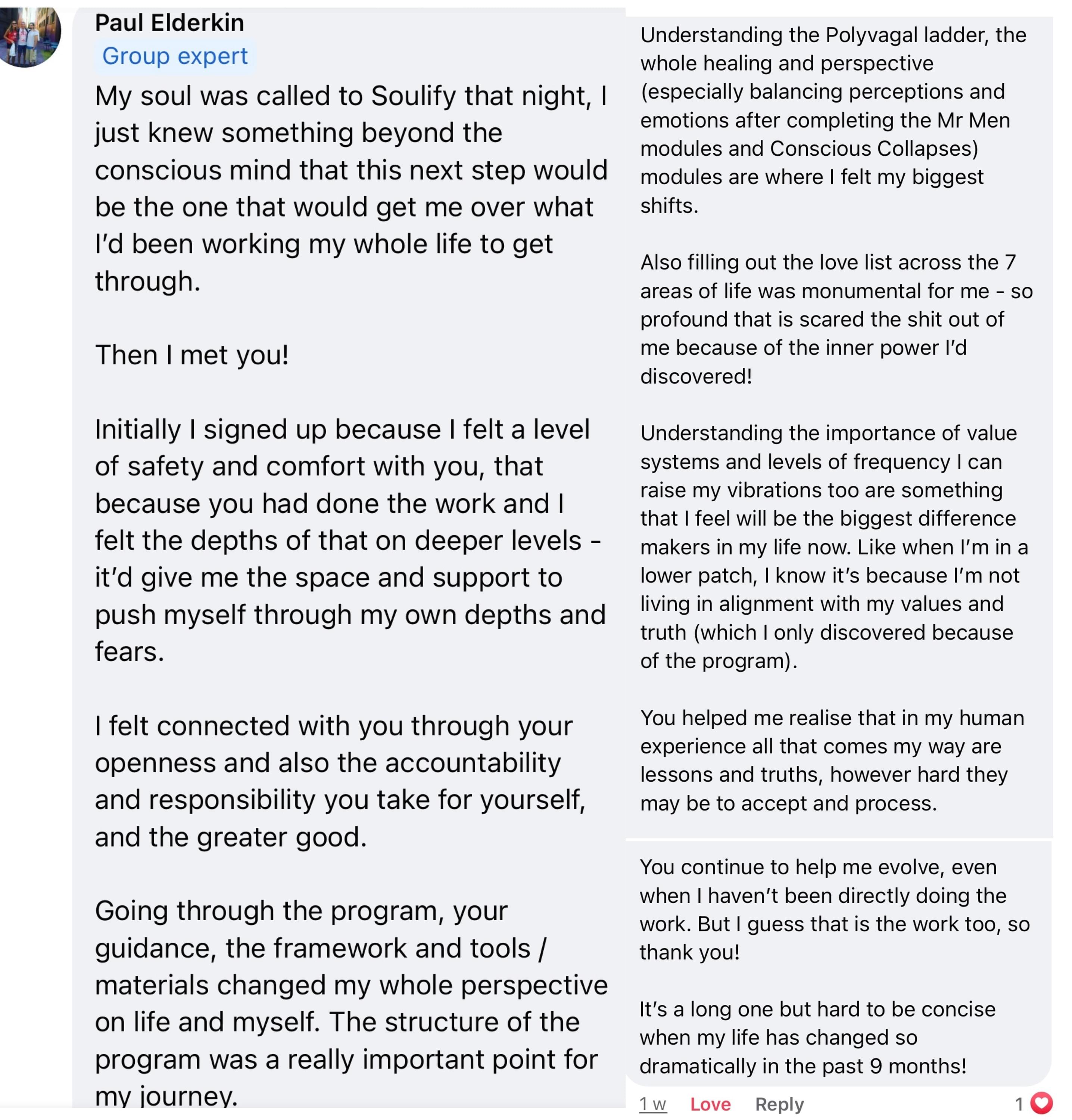The width and height of the screenshot is (1072, 1120).
Task: Click the Paul Elderkin commenter name
Action: (x=169, y=23)
